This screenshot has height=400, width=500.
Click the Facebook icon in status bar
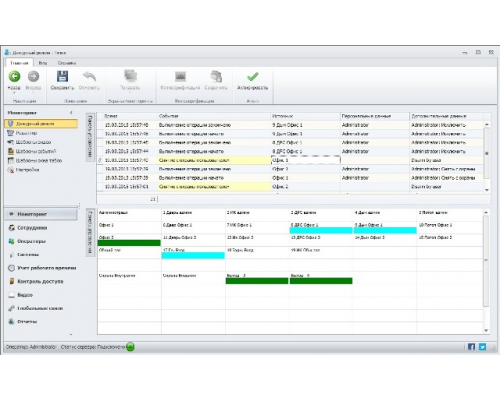(471, 347)
